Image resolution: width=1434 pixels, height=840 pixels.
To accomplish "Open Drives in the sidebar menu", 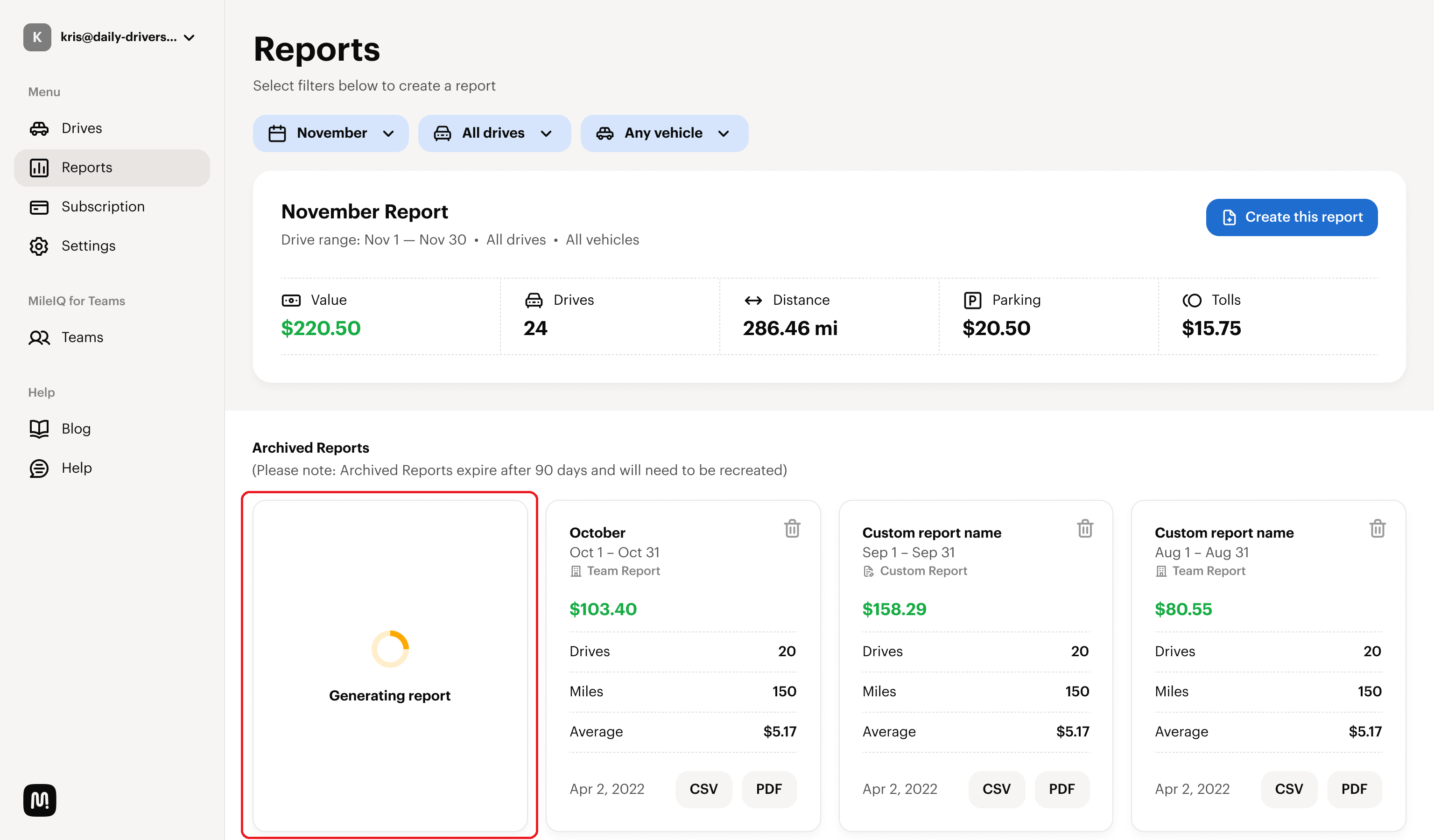I will 112,128.
